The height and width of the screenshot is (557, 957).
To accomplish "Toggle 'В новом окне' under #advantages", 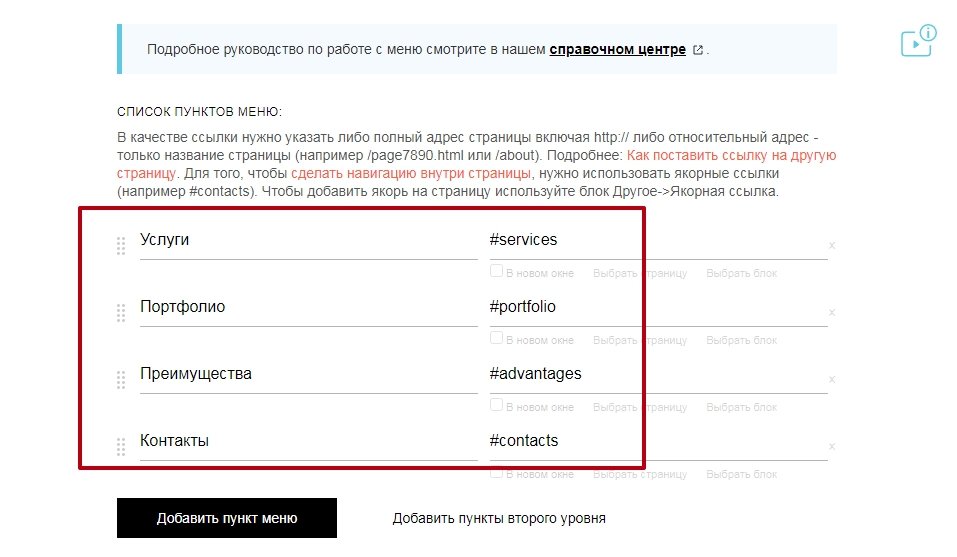I will [496, 405].
